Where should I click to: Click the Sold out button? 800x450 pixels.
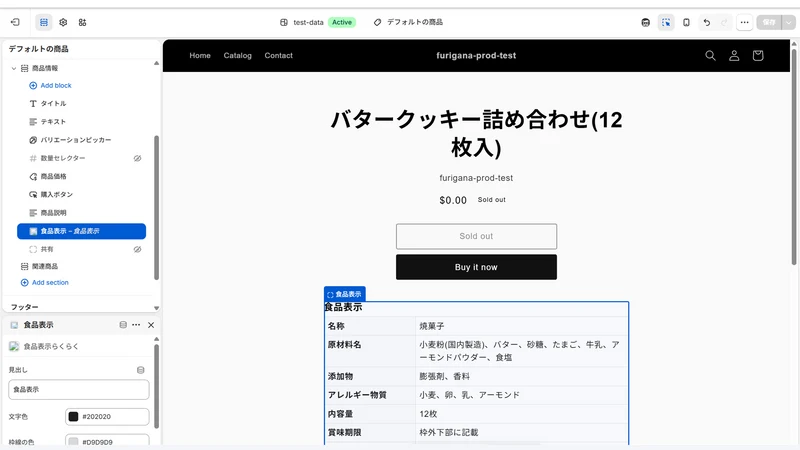[477, 236]
